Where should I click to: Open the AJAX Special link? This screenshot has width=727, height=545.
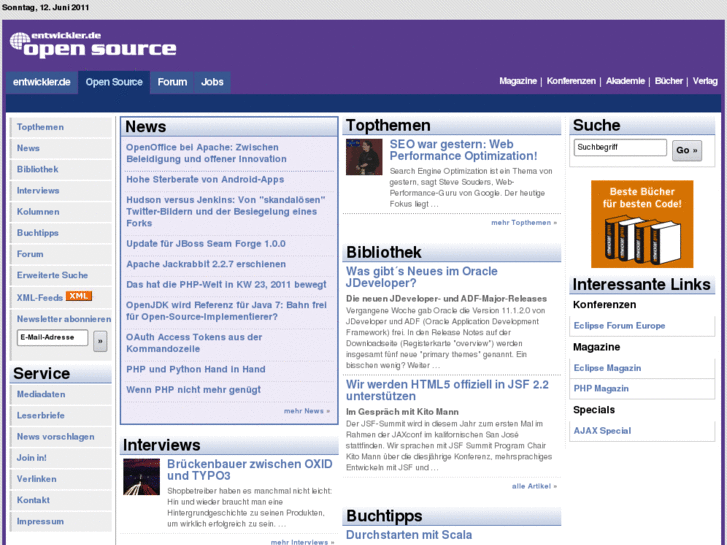(602, 430)
